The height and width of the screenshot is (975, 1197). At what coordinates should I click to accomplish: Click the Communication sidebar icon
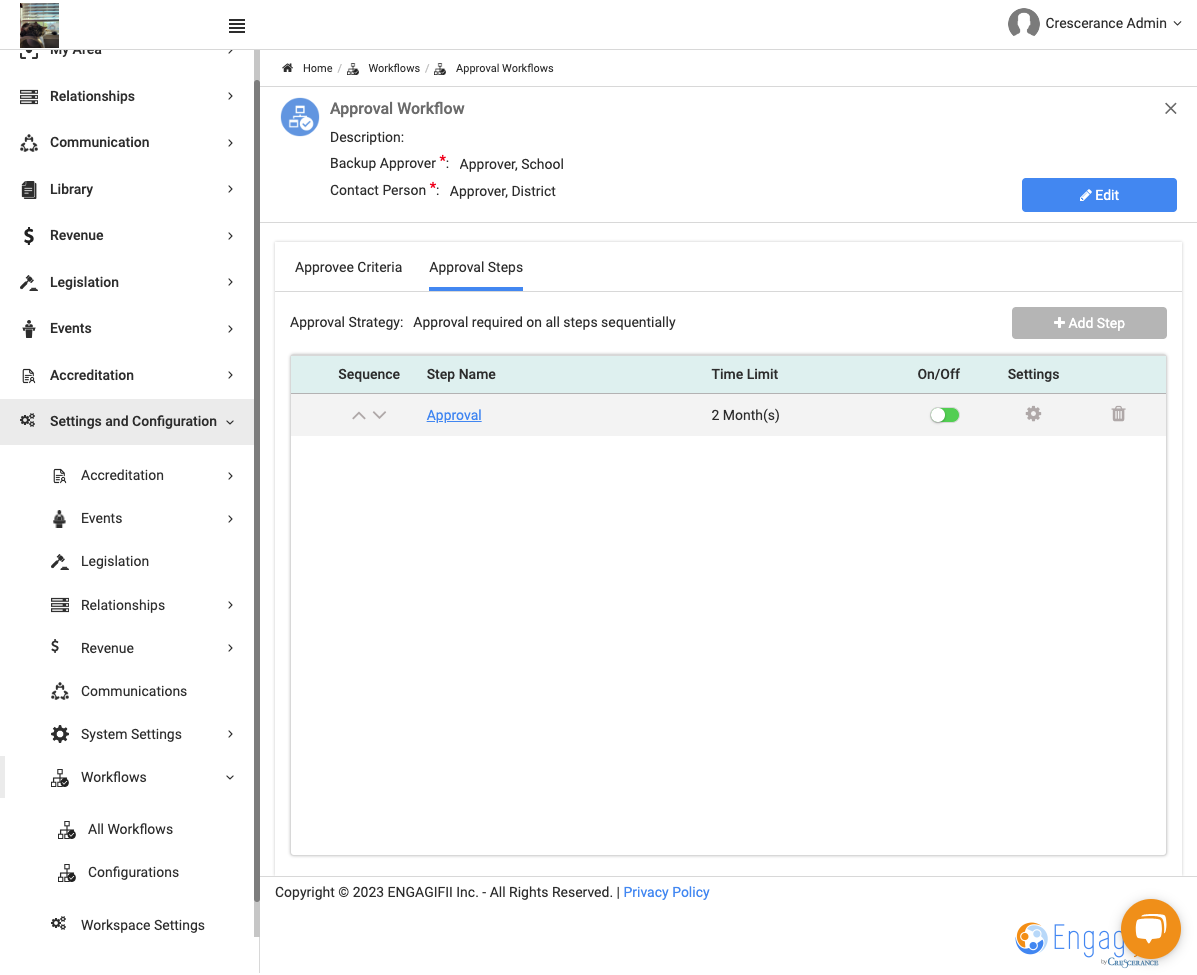(x=29, y=143)
